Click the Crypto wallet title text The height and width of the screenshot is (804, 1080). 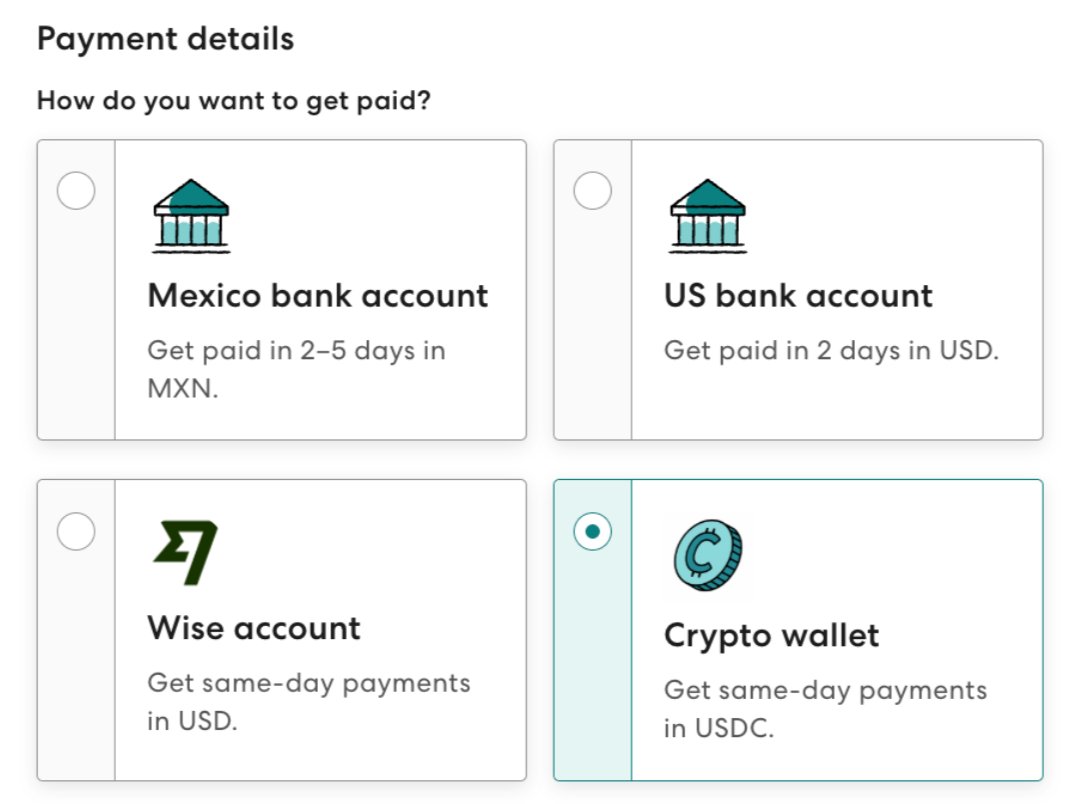770,635
